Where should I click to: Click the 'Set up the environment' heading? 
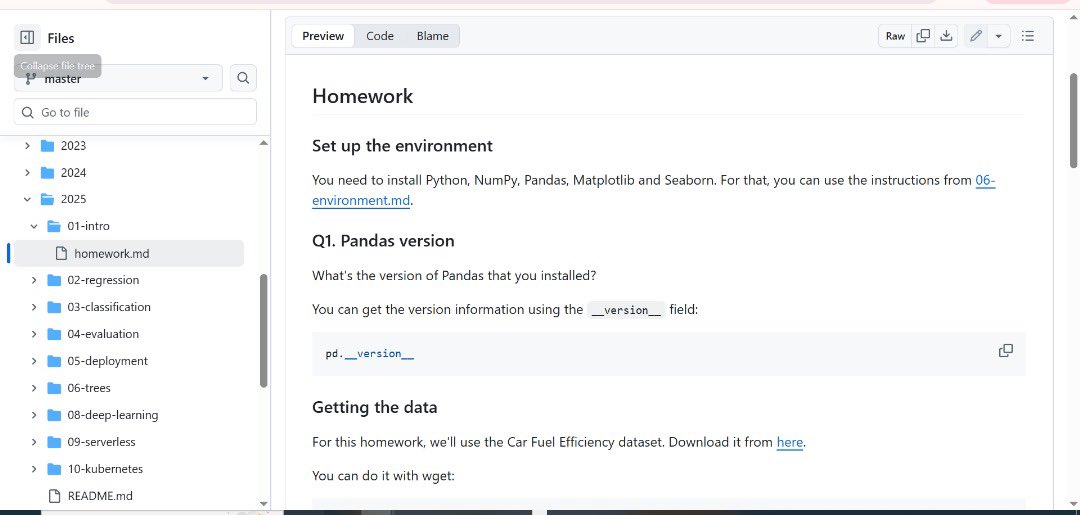point(402,146)
